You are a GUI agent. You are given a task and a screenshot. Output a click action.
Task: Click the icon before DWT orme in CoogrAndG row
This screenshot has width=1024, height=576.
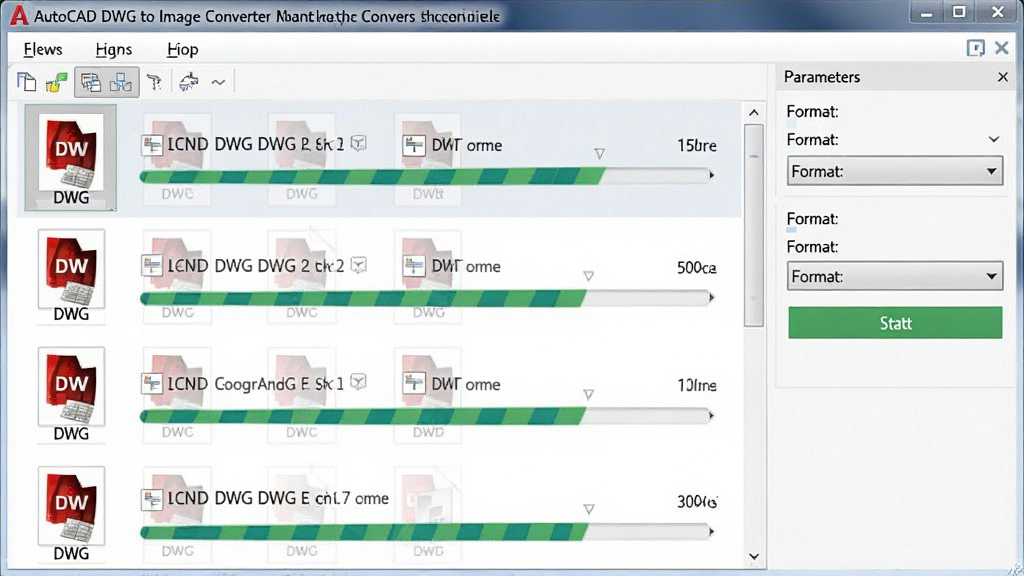click(414, 383)
